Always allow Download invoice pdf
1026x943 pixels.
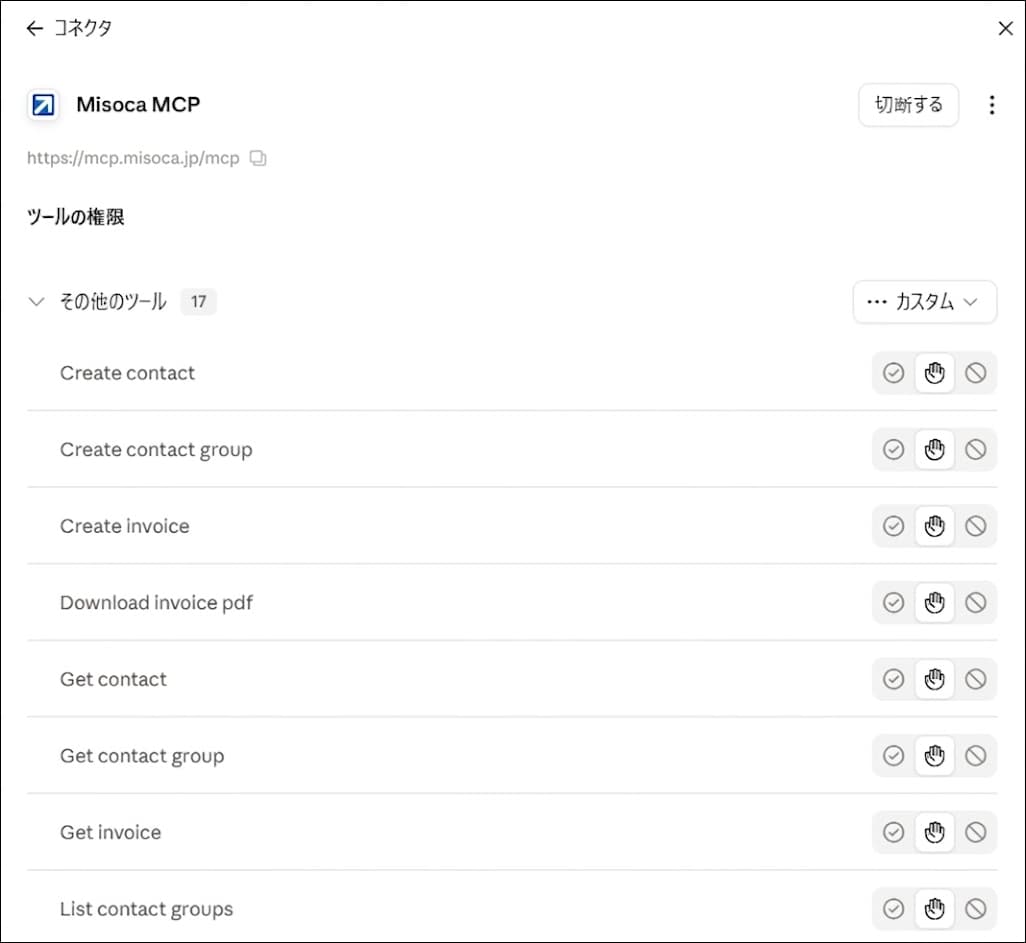click(x=893, y=603)
